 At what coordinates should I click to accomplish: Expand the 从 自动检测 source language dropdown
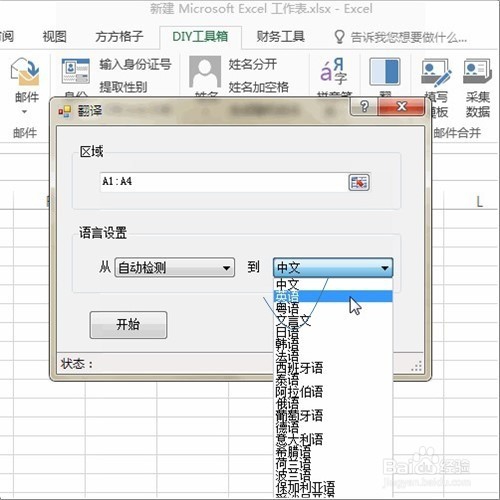(175, 267)
